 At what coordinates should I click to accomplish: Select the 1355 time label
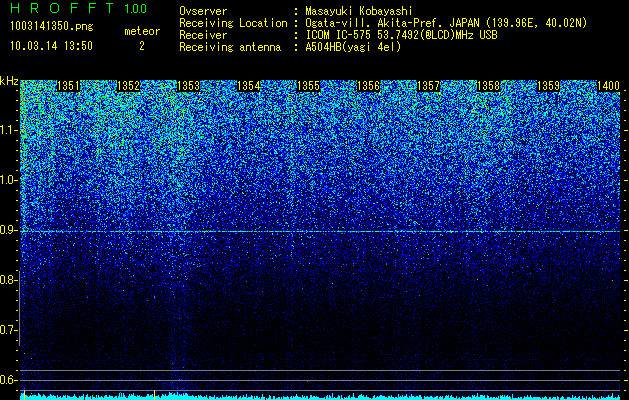tap(308, 86)
